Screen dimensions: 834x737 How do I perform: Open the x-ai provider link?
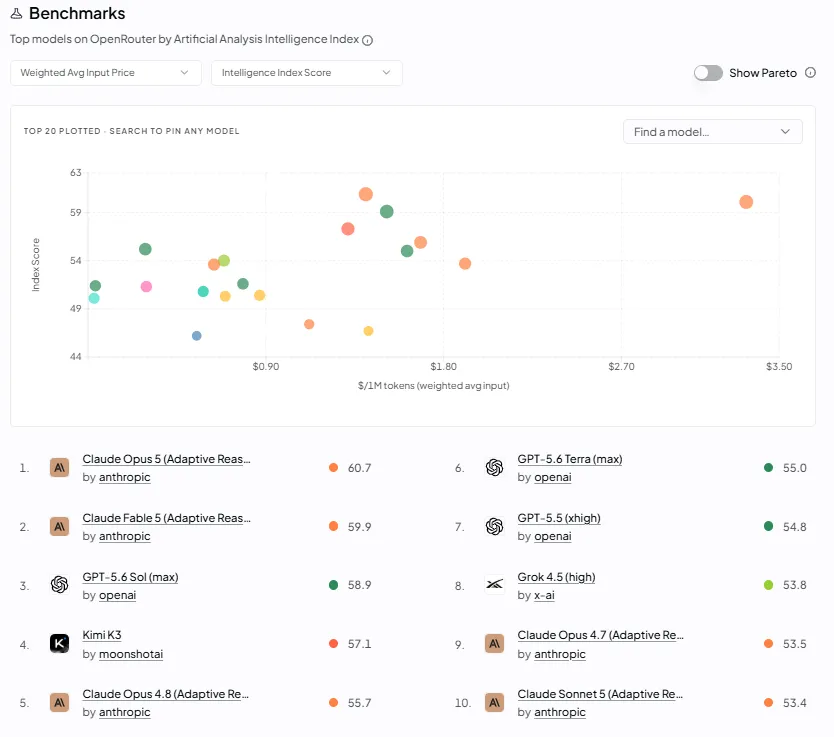tap(544, 596)
